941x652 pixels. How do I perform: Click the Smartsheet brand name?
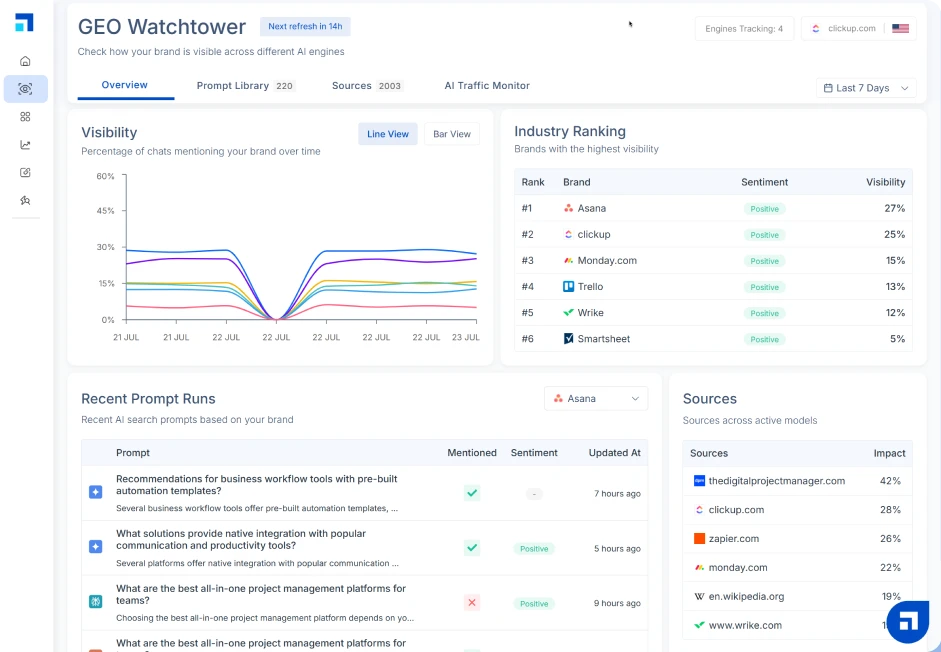(603, 339)
